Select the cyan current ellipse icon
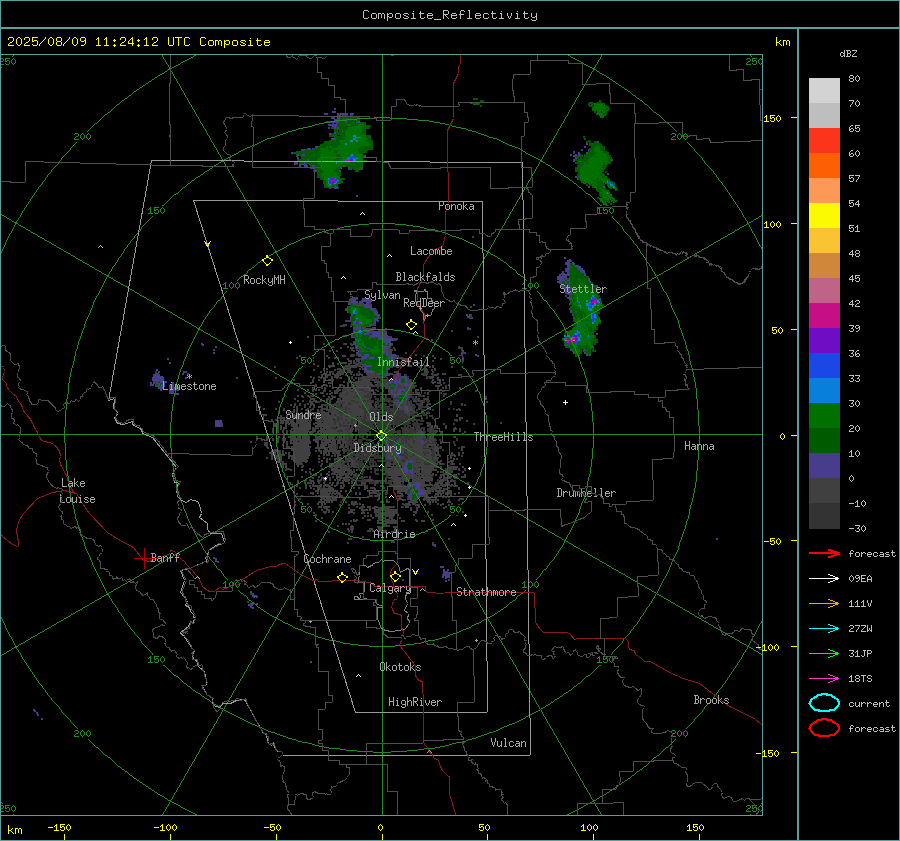 (x=824, y=703)
